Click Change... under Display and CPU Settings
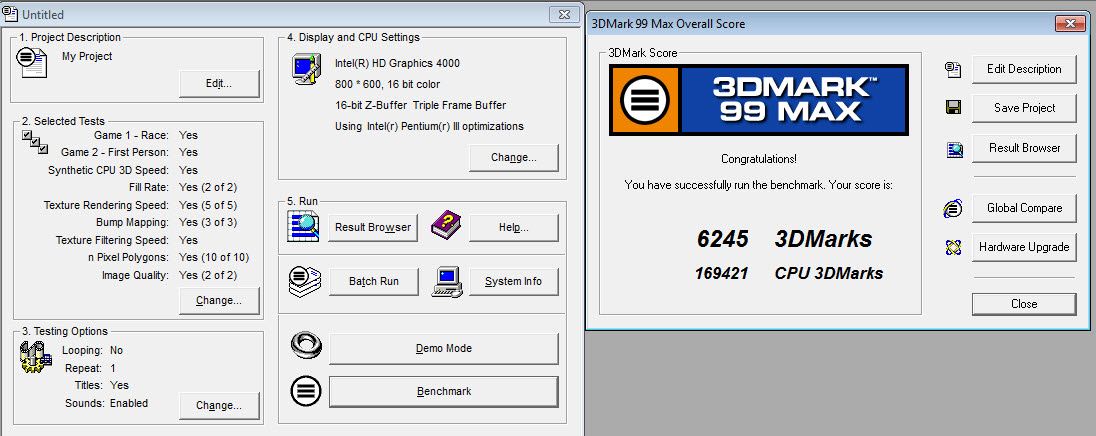The height and width of the screenshot is (436, 1096). coord(514,158)
